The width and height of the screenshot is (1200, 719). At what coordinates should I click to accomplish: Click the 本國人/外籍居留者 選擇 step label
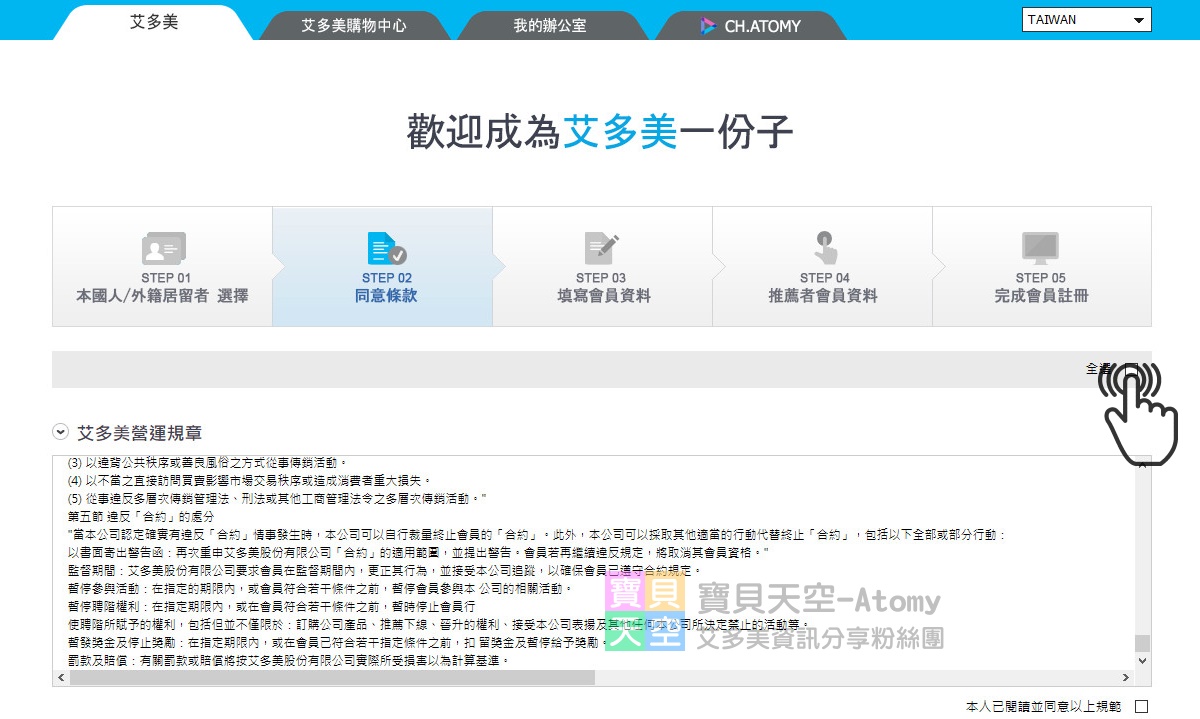162,296
